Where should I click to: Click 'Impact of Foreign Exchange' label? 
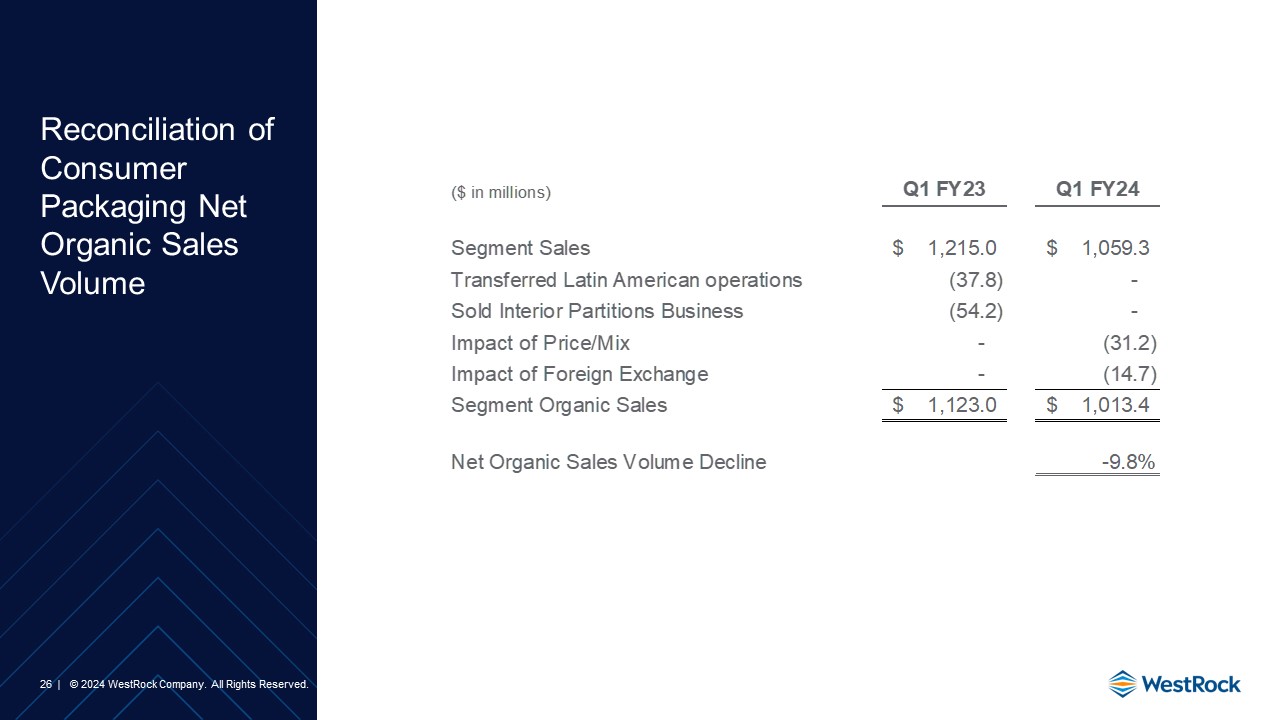point(579,374)
